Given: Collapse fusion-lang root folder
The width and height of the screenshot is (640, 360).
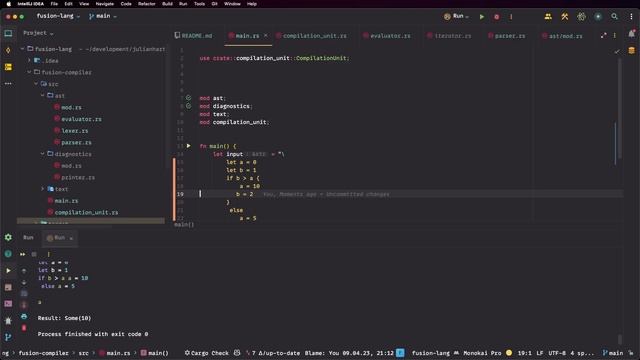Looking at the screenshot, I should pyautogui.click(x=22, y=49).
